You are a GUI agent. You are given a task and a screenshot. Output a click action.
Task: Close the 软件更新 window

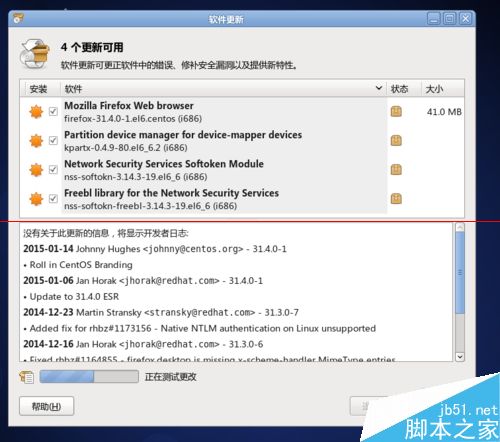pos(465,19)
